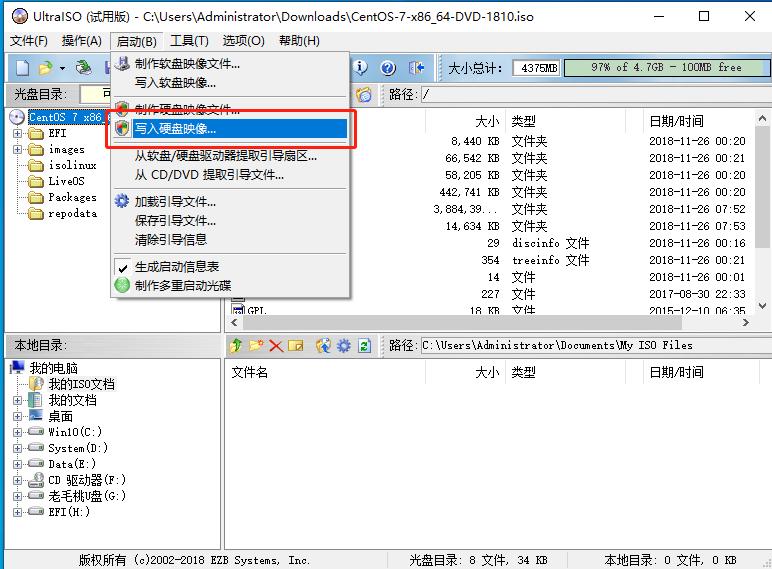
Task: Click the shield icon beside 写入硬盘映像
Action: 122,128
